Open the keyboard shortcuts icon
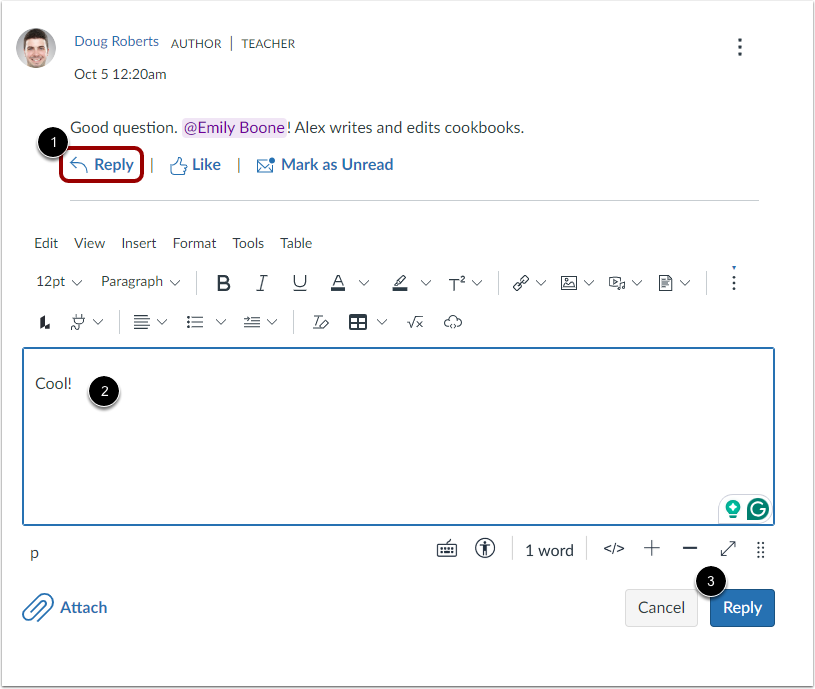This screenshot has height=689, width=815. pyautogui.click(x=447, y=548)
